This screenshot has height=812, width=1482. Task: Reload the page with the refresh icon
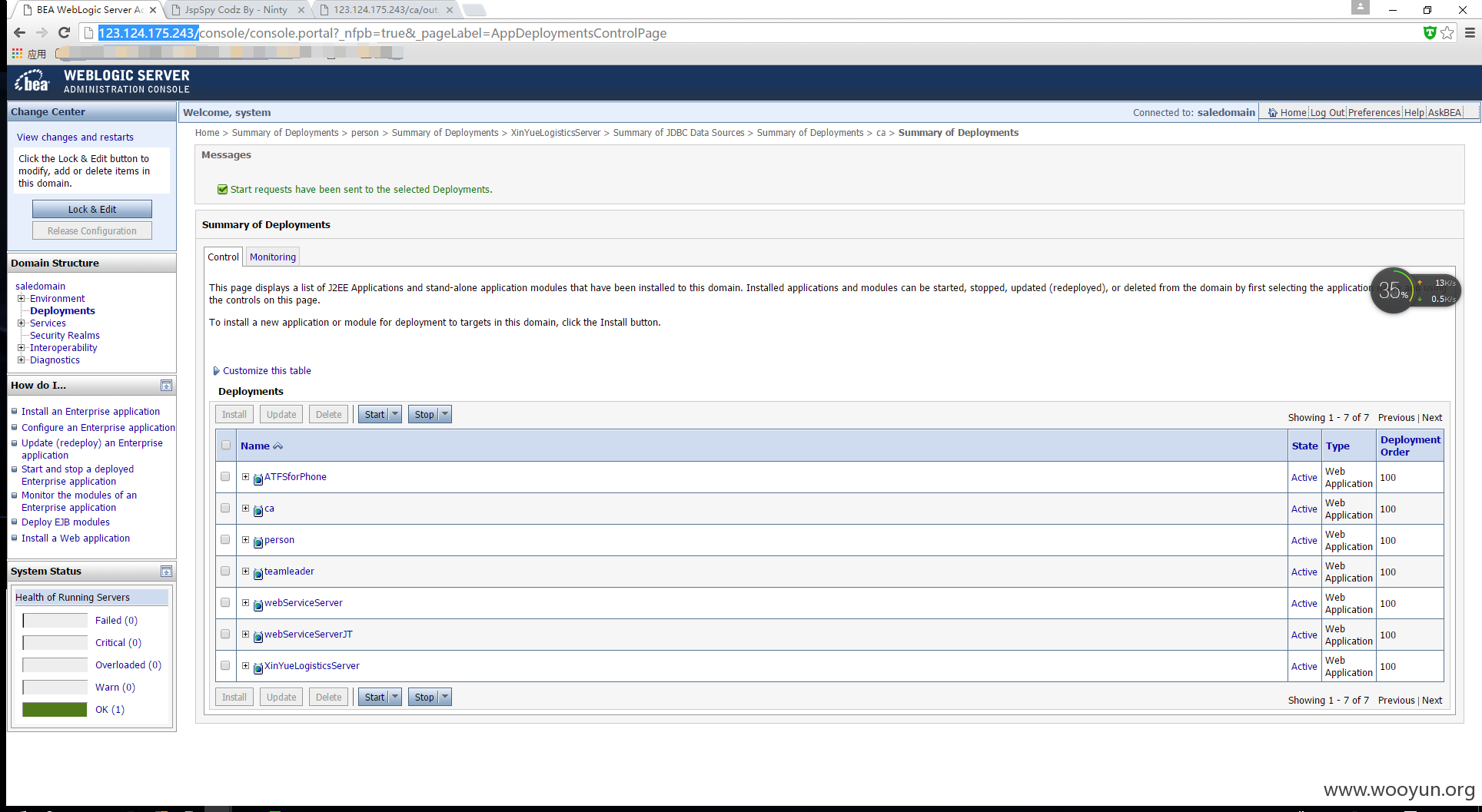(x=65, y=32)
